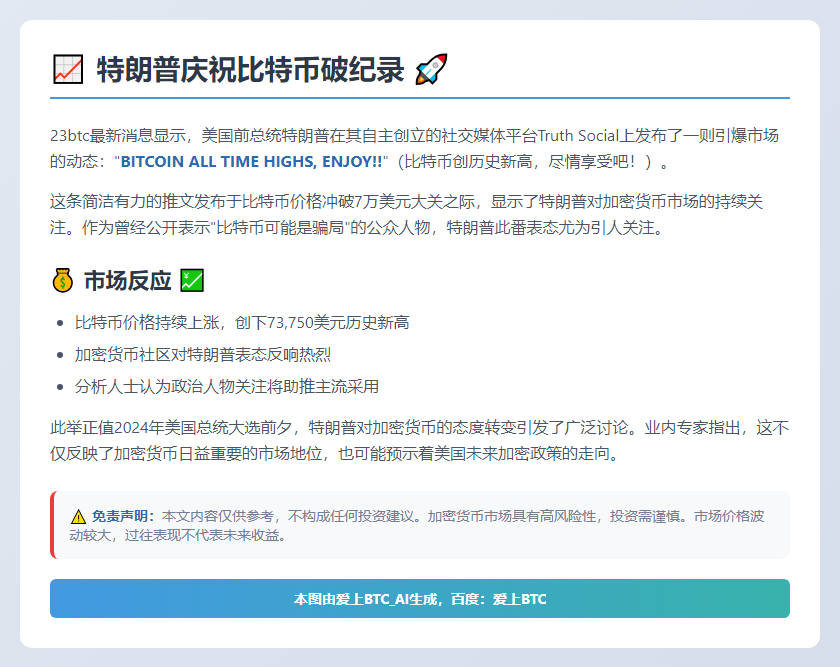840x667 pixels.
Task: Click the 23btc最新消息显示 opening text
Action: click(x=118, y=136)
